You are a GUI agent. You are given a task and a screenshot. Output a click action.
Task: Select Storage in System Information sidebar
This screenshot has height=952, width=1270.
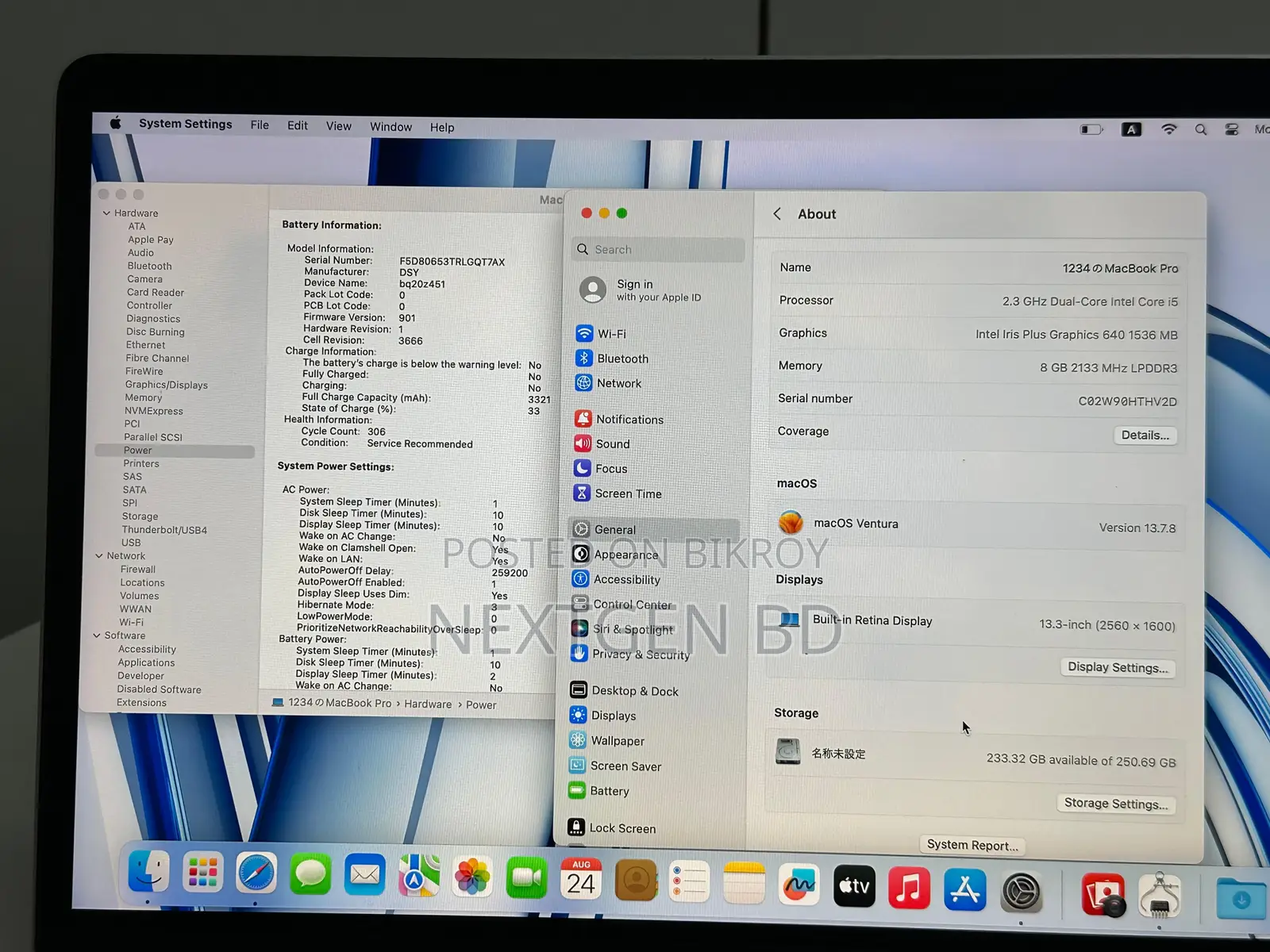tap(140, 516)
